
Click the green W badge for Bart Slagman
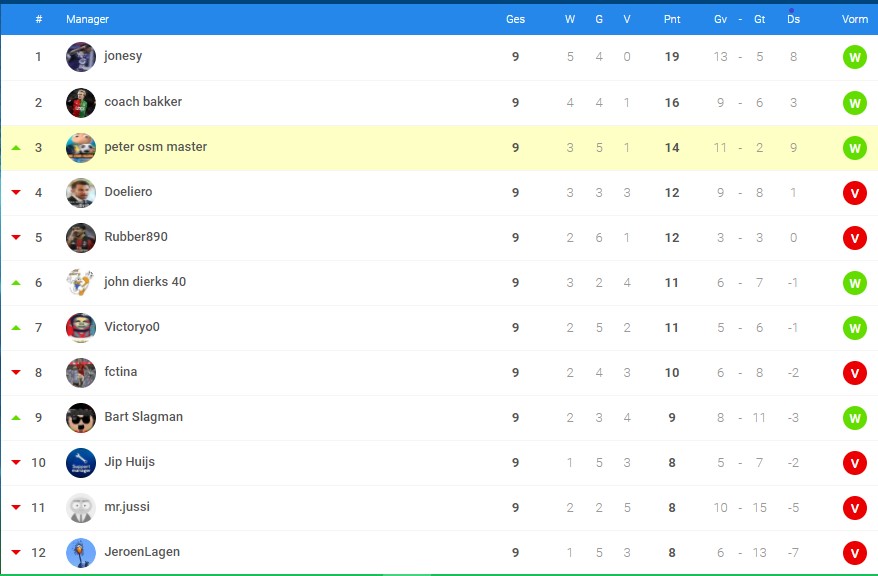(x=854, y=418)
